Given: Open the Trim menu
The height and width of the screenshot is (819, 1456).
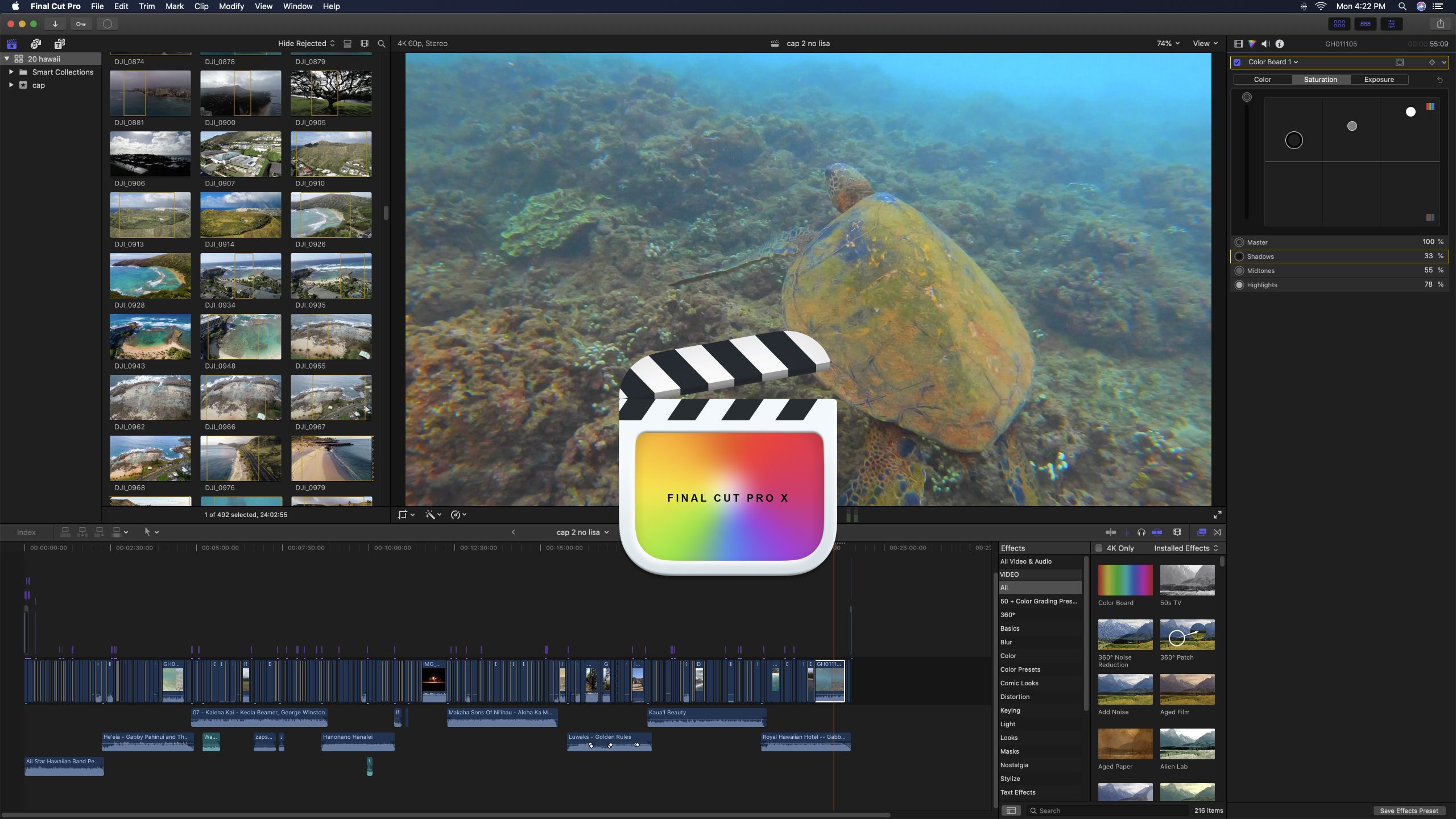Looking at the screenshot, I should click(x=147, y=6).
